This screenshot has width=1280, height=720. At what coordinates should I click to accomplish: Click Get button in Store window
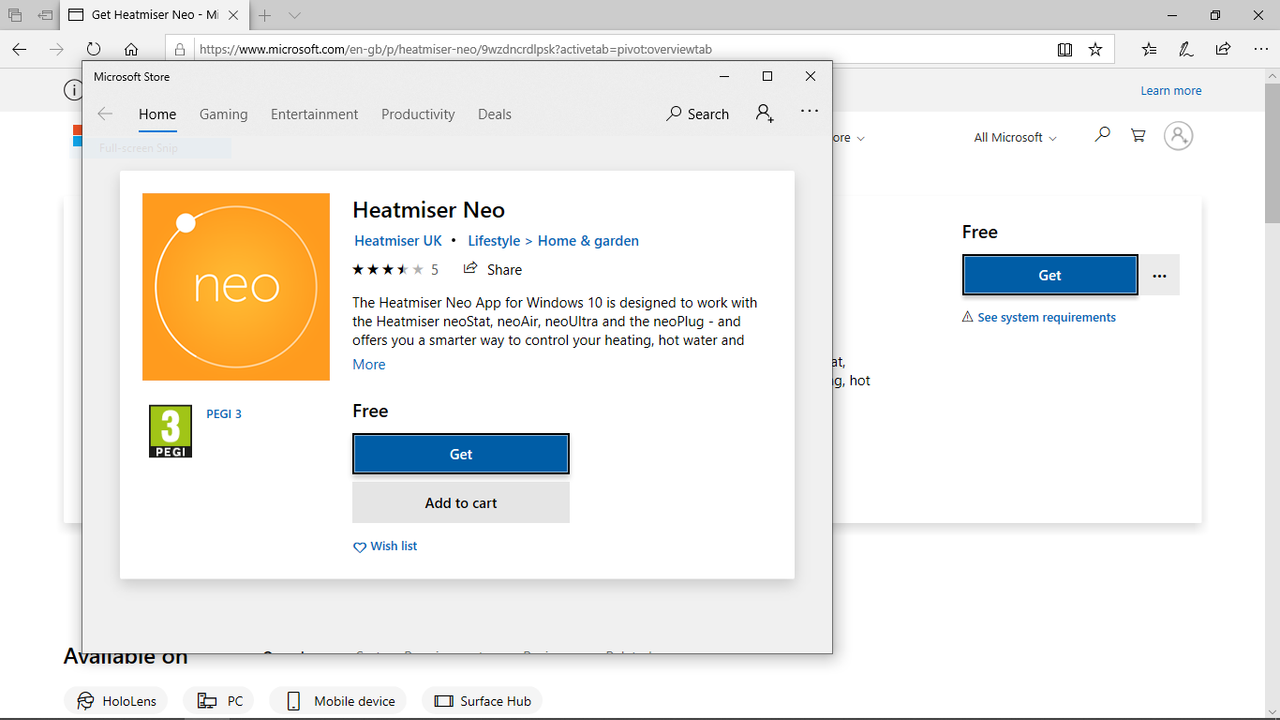tap(461, 454)
